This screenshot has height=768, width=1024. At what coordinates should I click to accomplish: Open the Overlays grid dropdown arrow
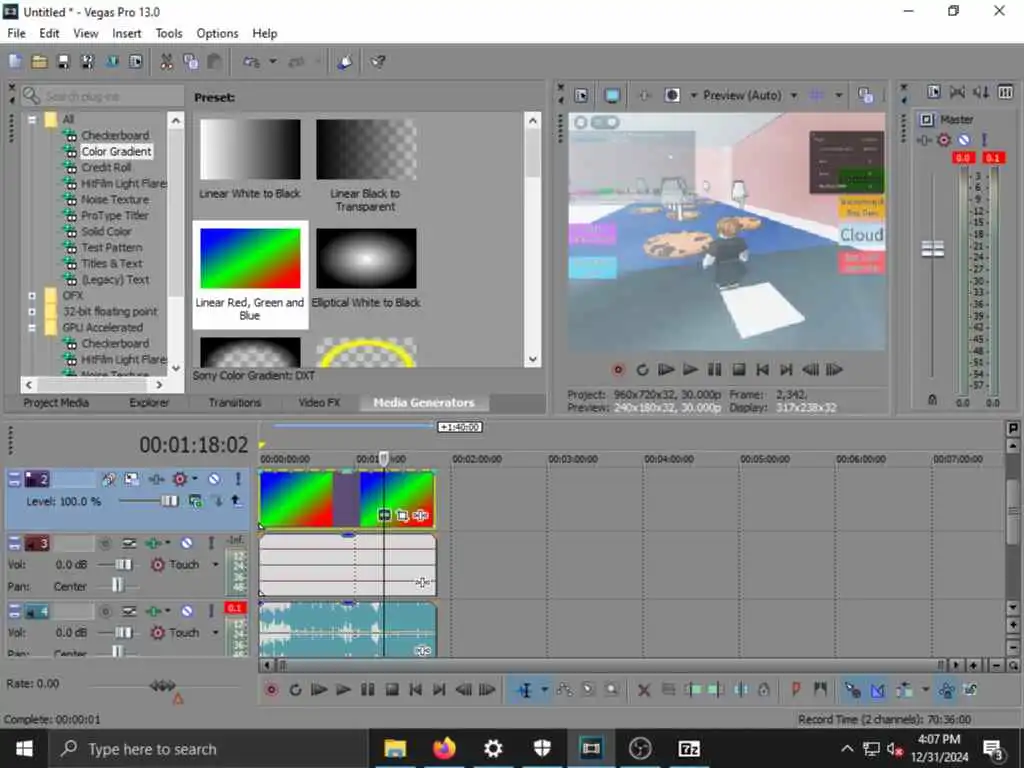click(x=839, y=96)
